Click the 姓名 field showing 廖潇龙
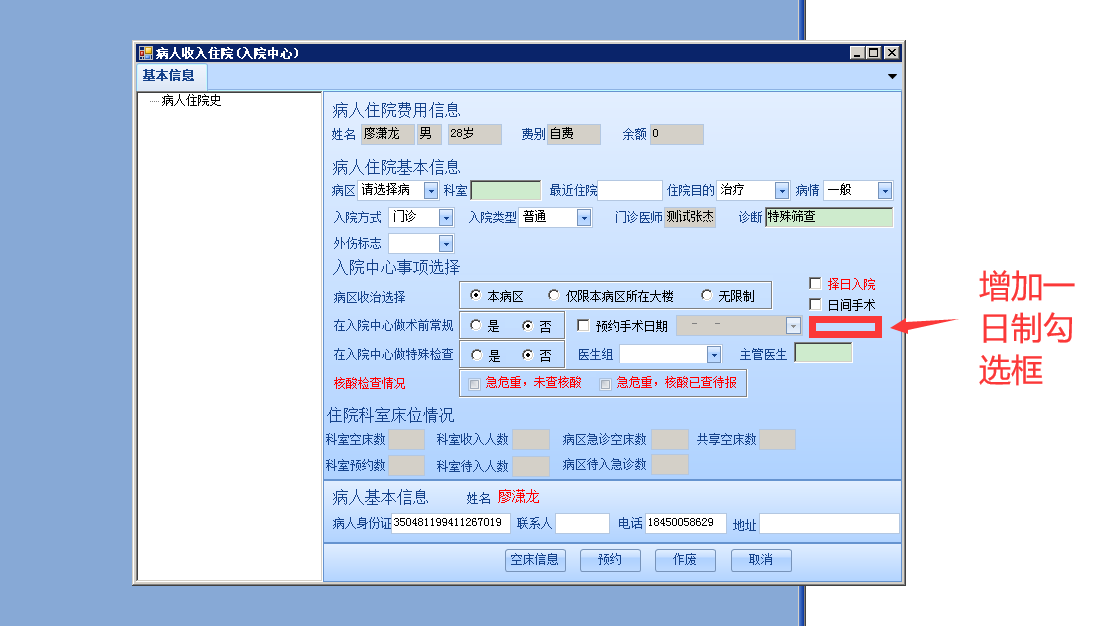 tap(387, 134)
